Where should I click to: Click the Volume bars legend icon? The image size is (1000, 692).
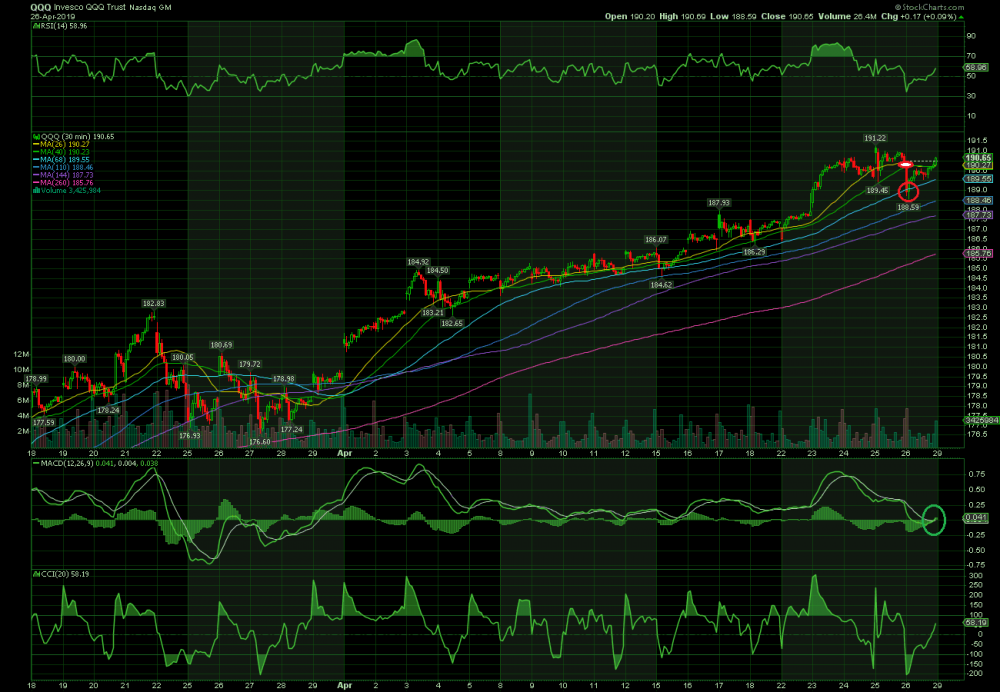(33, 192)
